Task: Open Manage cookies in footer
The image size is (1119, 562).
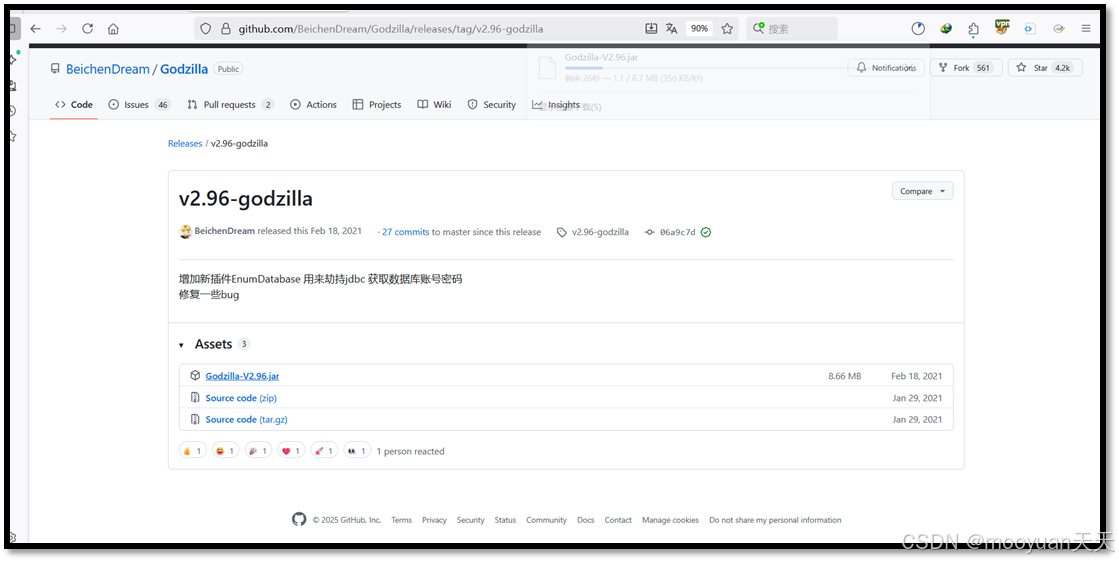Action: point(670,520)
